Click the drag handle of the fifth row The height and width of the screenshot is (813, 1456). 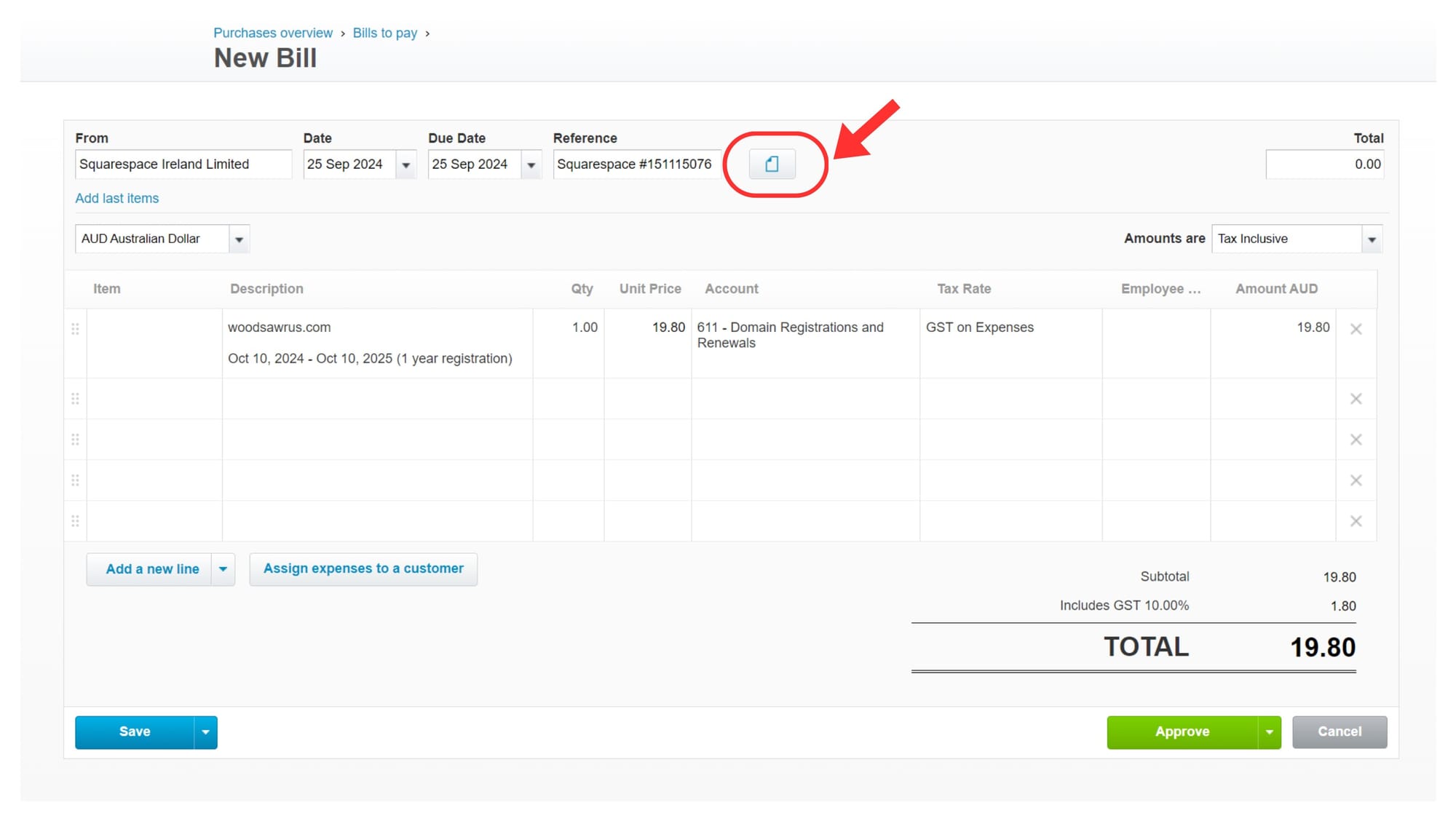pos(75,521)
